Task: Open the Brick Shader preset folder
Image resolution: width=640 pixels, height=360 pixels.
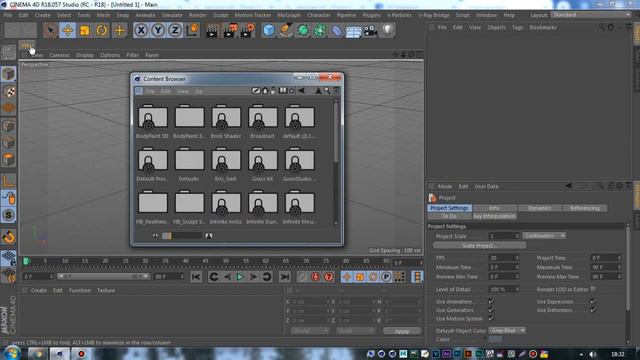Action: coord(226,118)
